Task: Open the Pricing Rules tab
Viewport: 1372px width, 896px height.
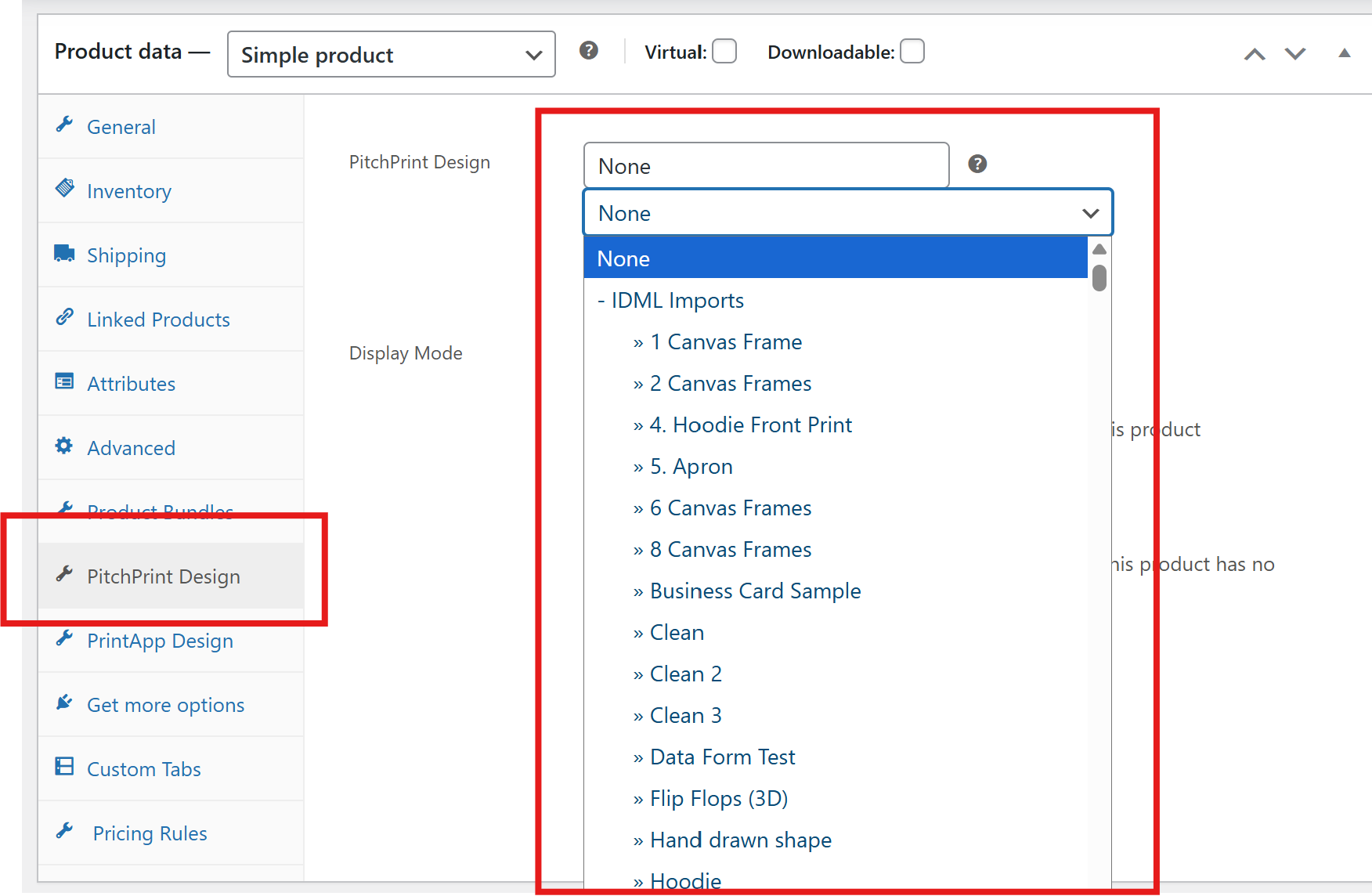Action: [x=171, y=833]
